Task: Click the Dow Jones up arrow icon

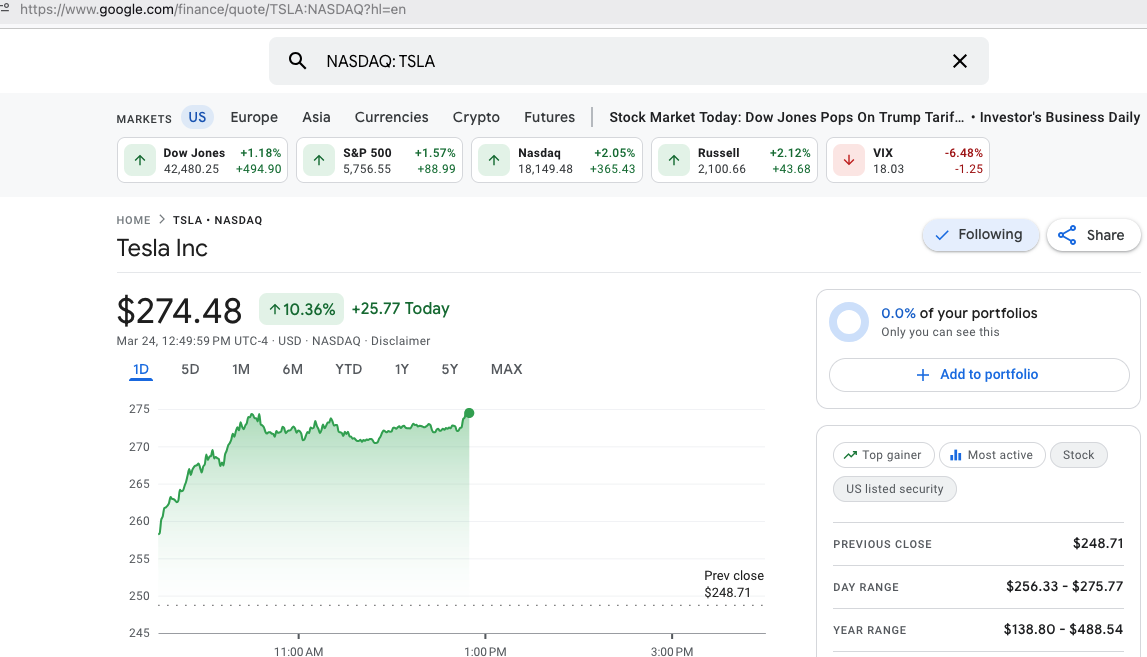Action: pos(140,160)
